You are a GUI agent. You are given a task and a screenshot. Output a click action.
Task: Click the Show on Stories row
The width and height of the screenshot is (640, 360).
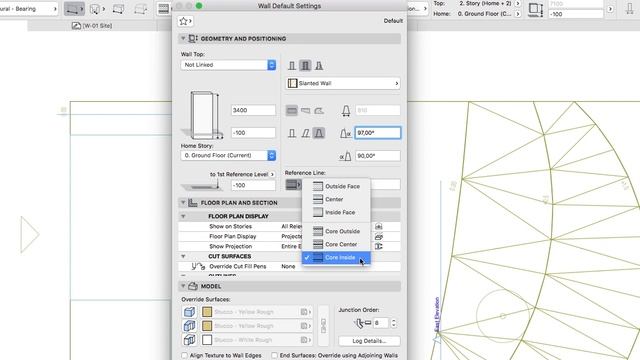coord(289,227)
